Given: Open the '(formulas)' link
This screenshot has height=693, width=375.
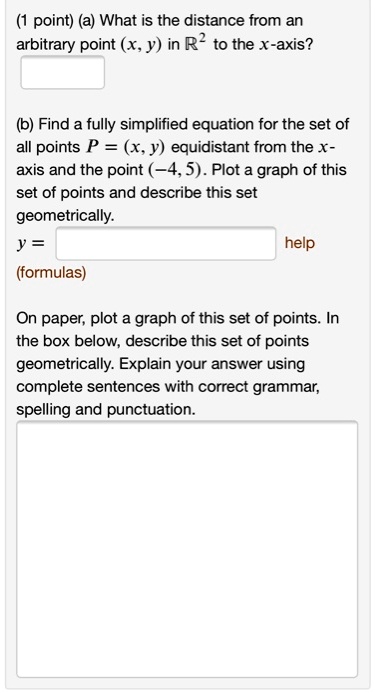Looking at the screenshot, I should pyautogui.click(x=51, y=273).
